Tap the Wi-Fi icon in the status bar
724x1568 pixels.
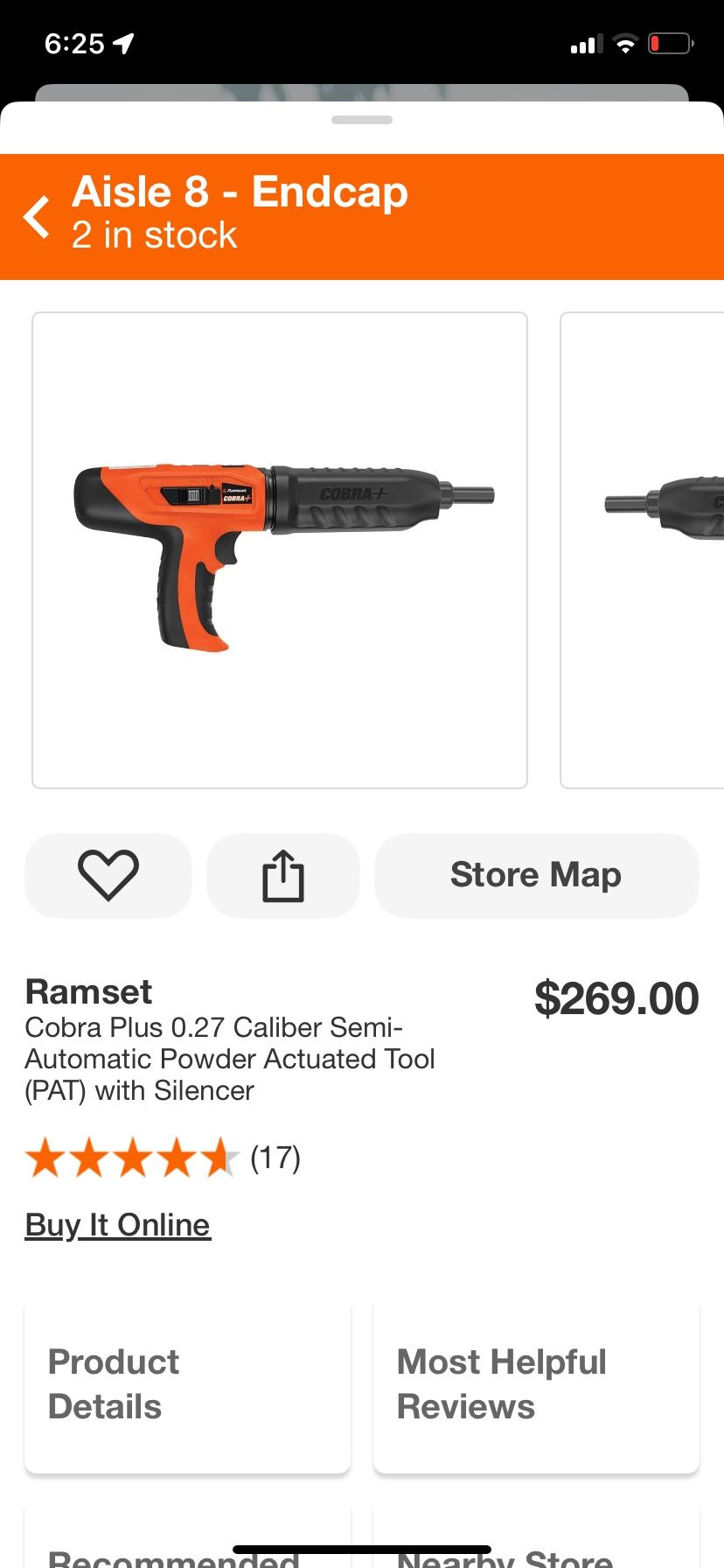pyautogui.click(x=626, y=42)
